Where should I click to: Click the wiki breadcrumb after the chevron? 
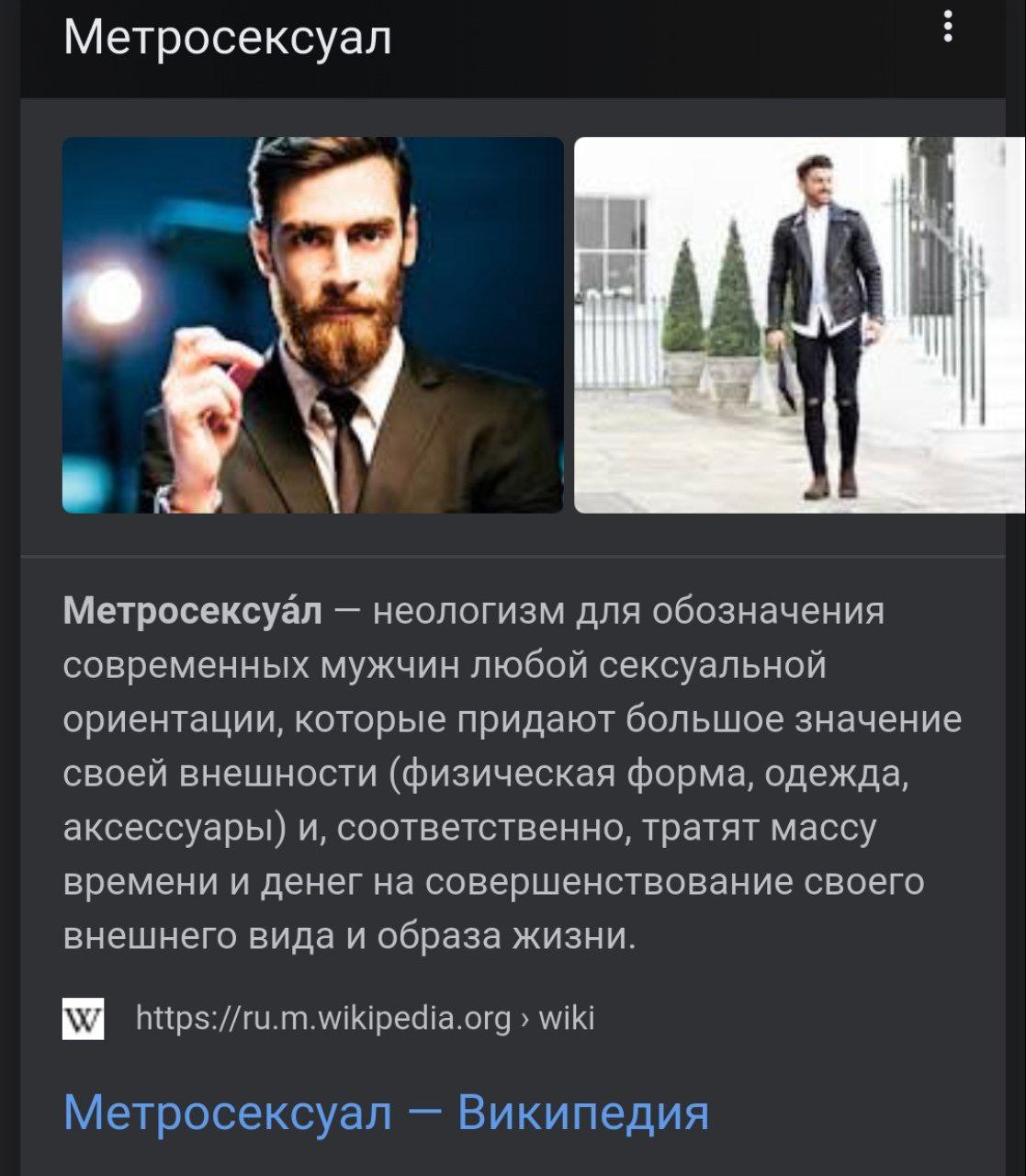click(567, 1018)
